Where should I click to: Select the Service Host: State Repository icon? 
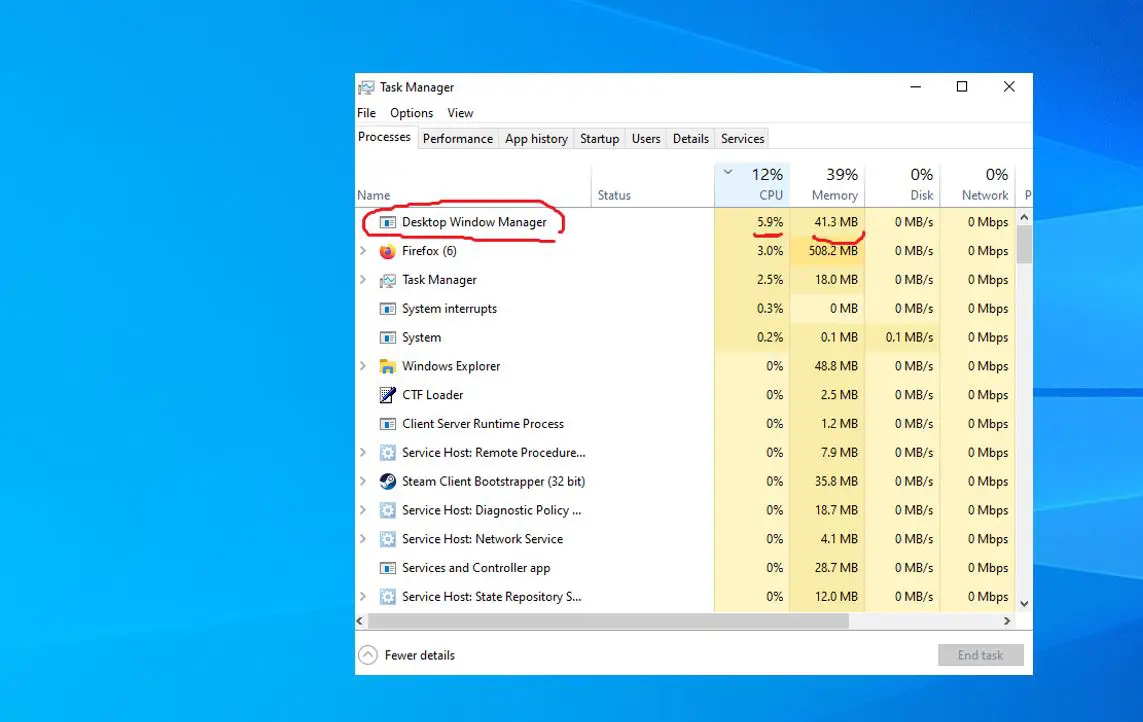click(388, 596)
